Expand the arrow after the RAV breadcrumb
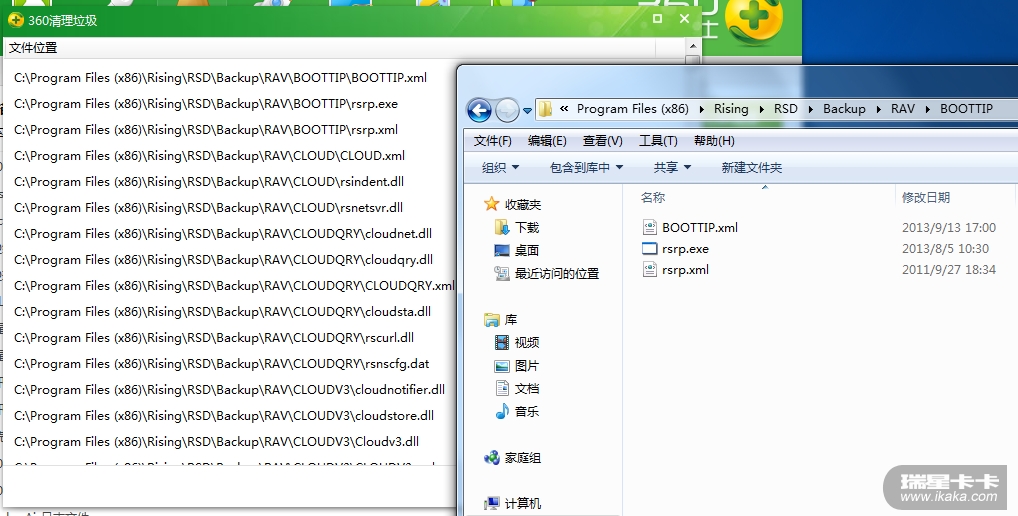Screen dimensions: 1018x516 (x=928, y=109)
